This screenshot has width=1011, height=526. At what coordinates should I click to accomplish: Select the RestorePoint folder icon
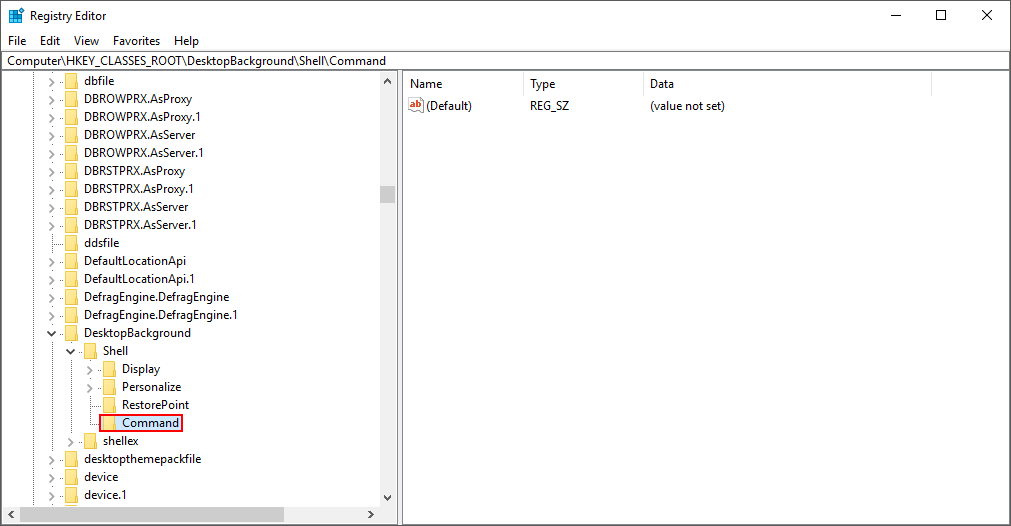110,405
